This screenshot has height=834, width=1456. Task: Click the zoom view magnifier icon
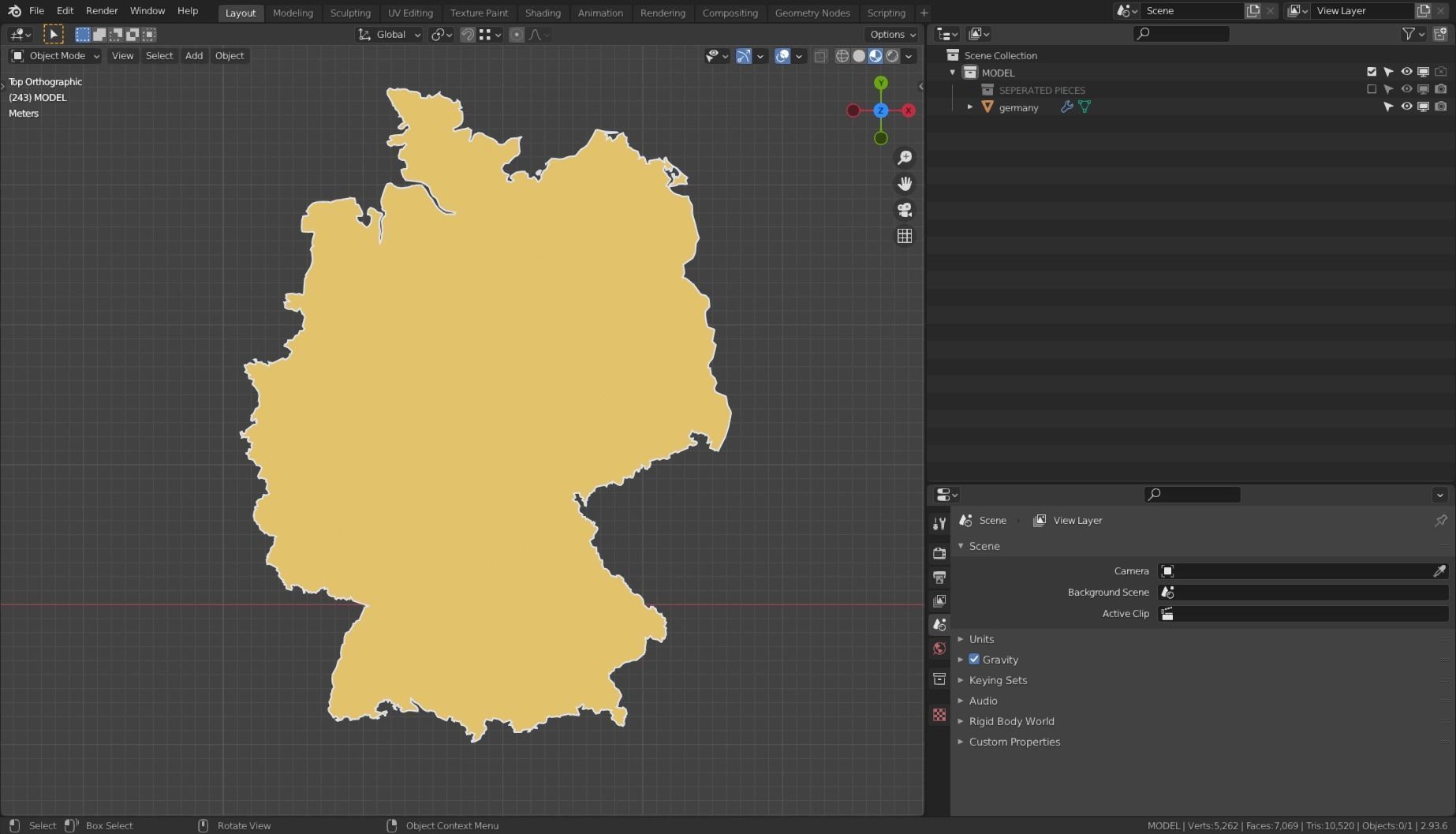pos(905,158)
